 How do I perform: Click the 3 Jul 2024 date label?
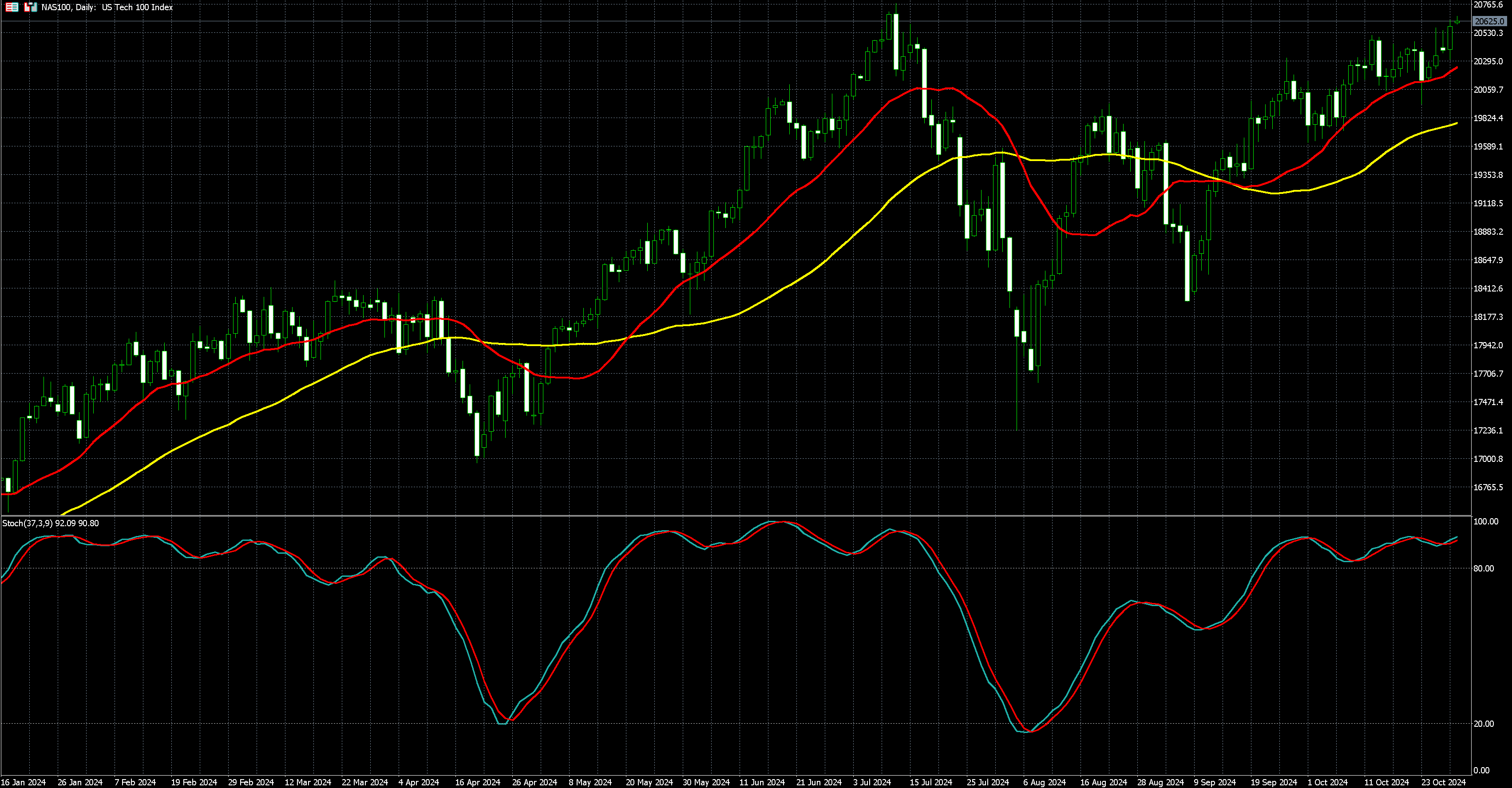point(872,782)
